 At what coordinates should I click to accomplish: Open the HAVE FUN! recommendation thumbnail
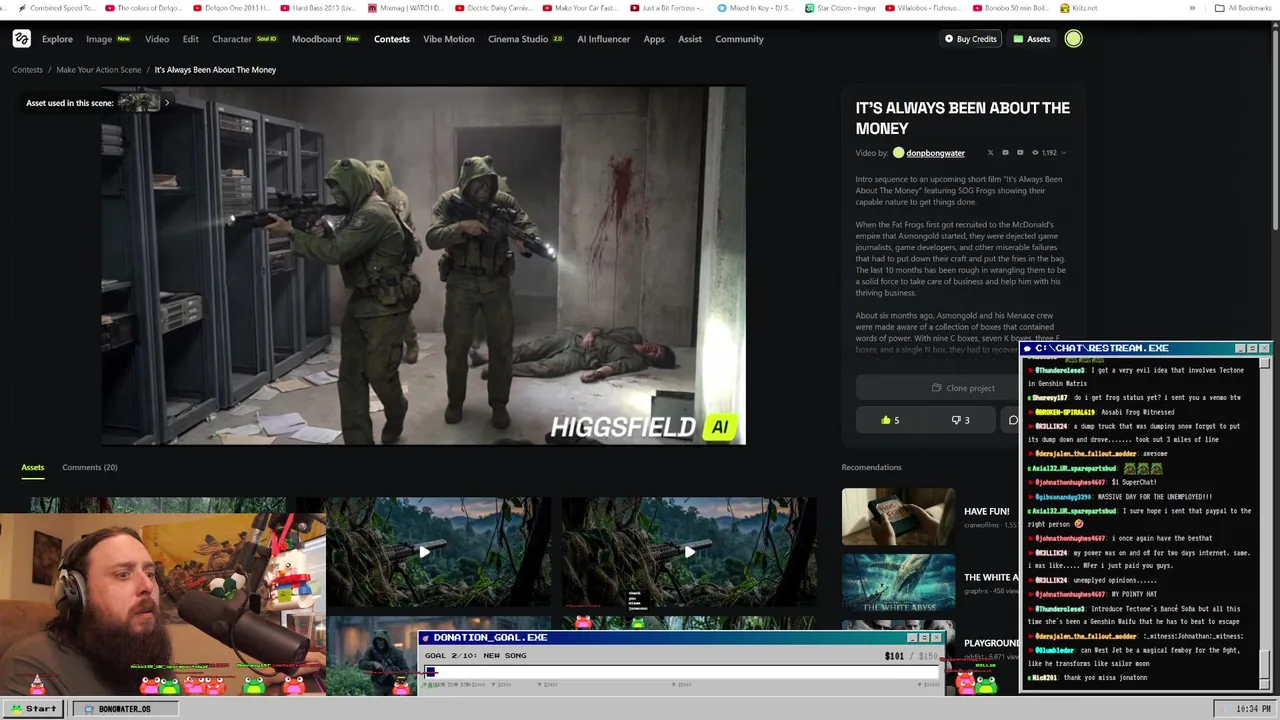(x=898, y=516)
